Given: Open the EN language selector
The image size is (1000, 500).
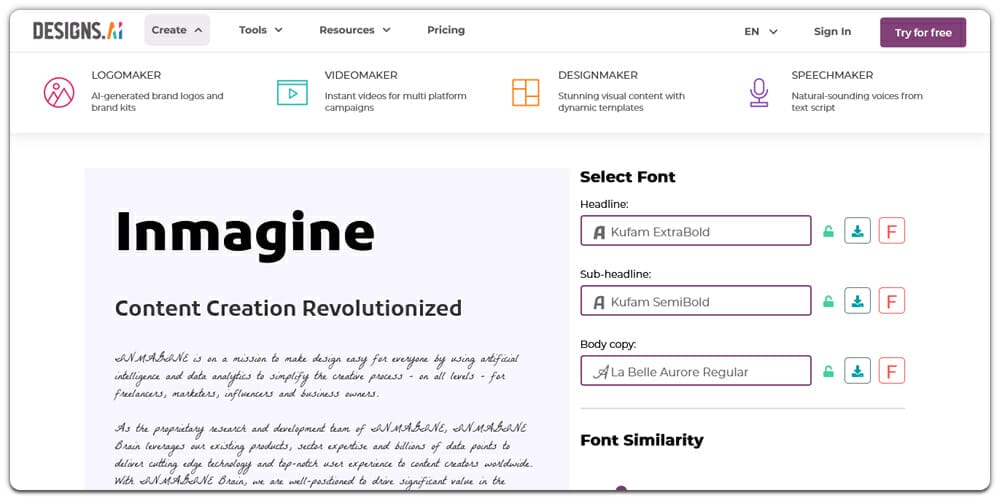Looking at the screenshot, I should (x=760, y=31).
